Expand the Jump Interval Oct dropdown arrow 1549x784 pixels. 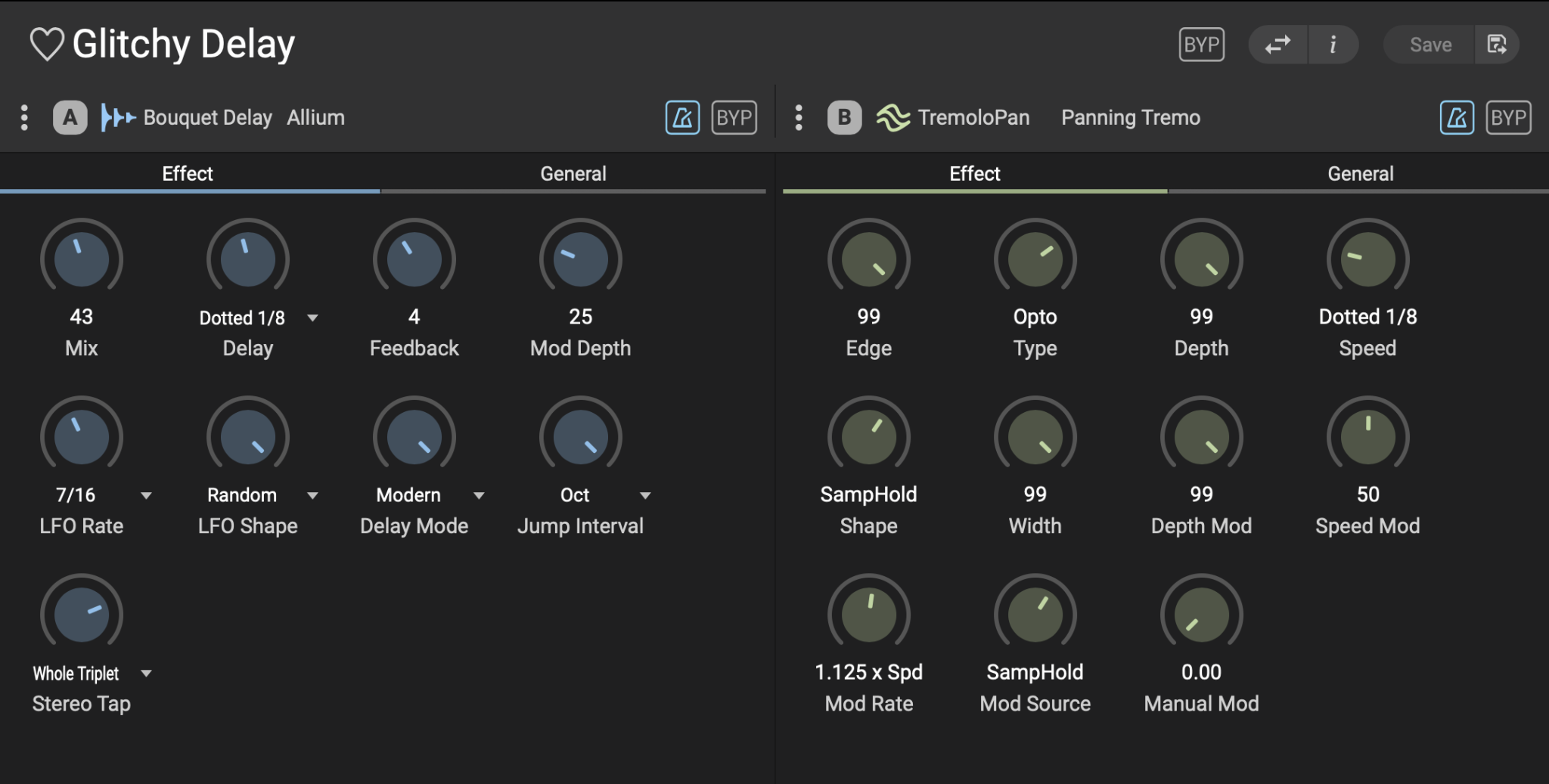(645, 496)
